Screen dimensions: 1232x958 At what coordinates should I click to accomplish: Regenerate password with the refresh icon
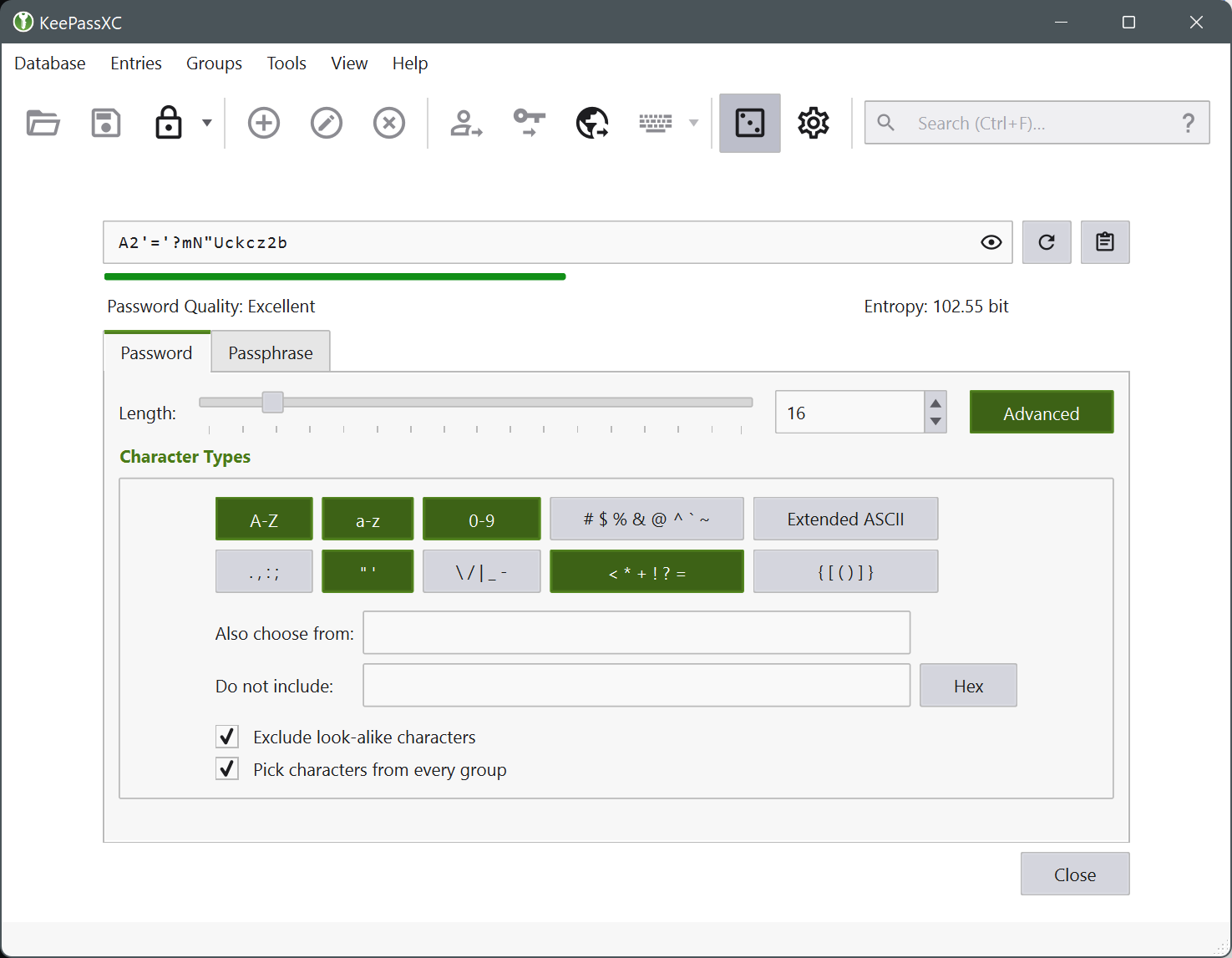pyautogui.click(x=1046, y=242)
